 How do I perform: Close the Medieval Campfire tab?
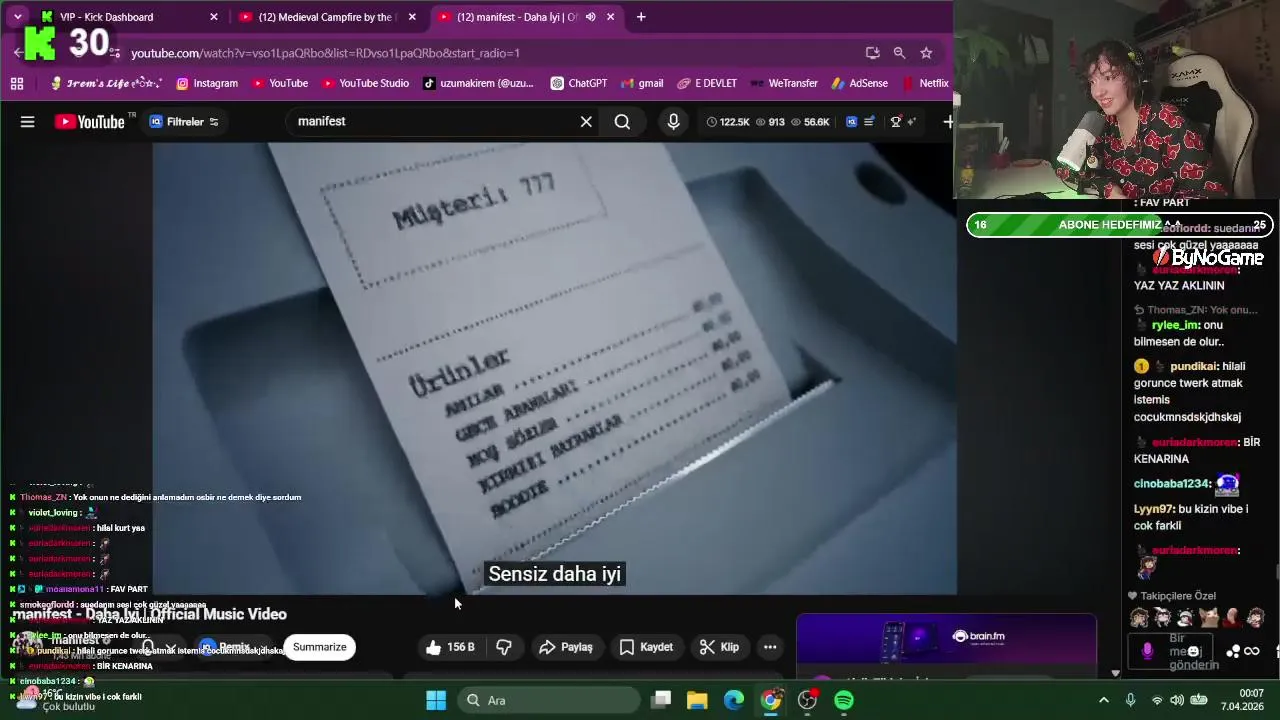tap(412, 17)
